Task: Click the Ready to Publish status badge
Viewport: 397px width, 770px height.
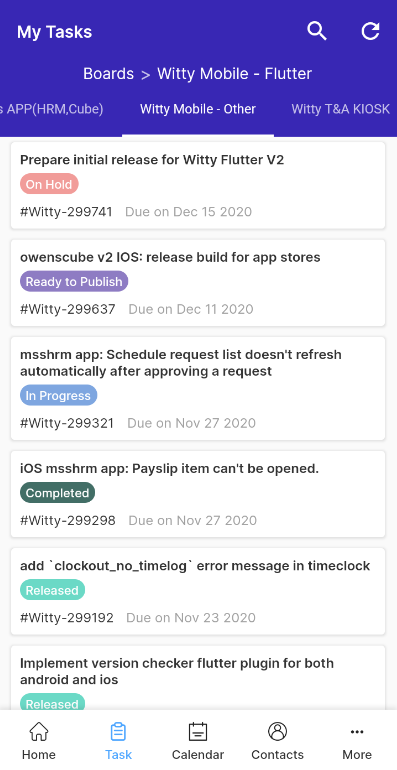Action: [74, 281]
